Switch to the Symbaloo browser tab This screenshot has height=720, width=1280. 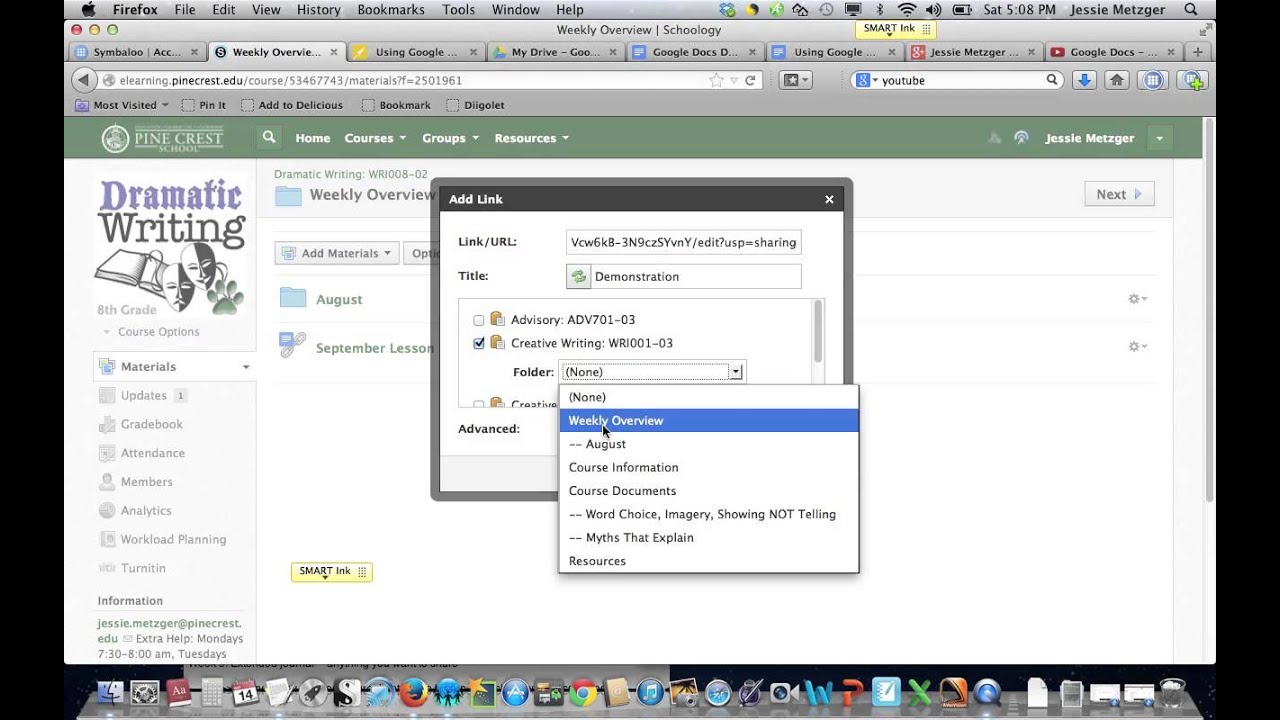coord(138,52)
